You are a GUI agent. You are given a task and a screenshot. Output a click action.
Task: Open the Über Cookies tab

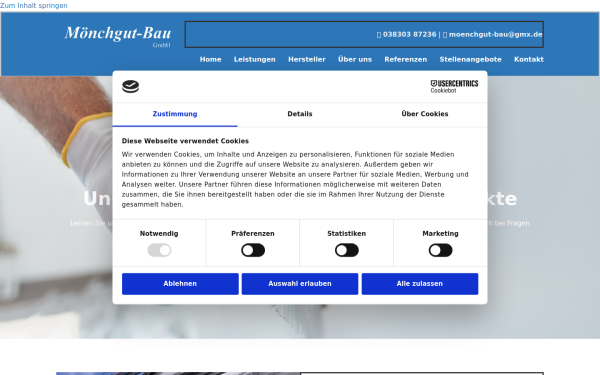pos(425,114)
